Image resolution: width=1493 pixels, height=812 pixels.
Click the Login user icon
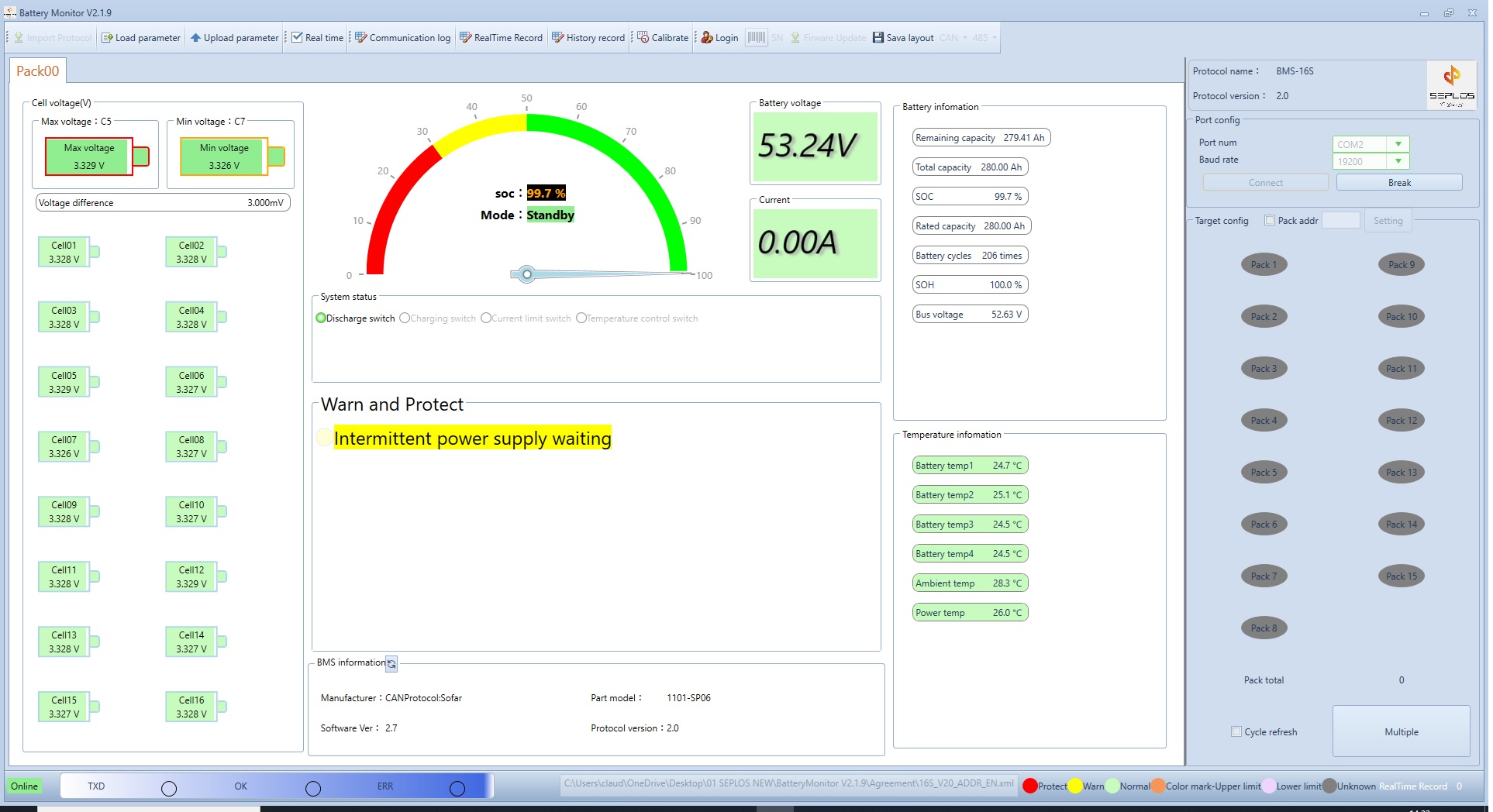pyautogui.click(x=707, y=38)
